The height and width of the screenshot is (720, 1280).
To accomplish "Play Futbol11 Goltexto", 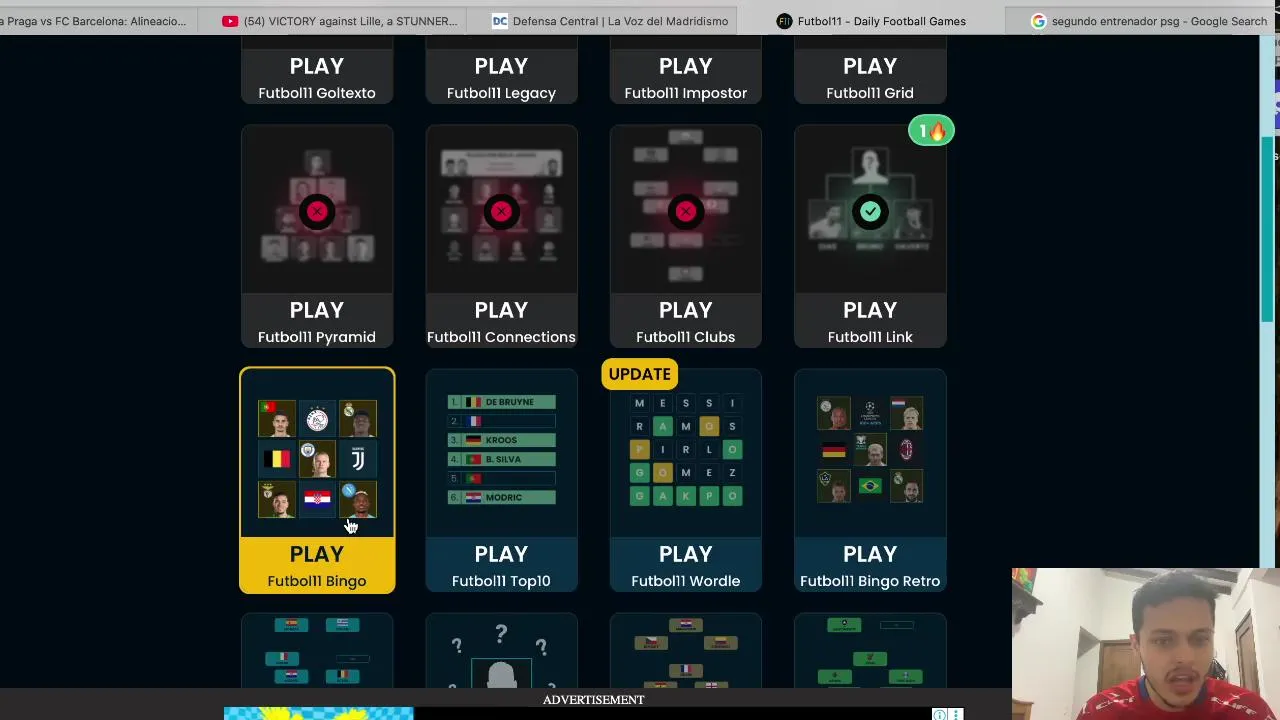I will pyautogui.click(x=317, y=78).
